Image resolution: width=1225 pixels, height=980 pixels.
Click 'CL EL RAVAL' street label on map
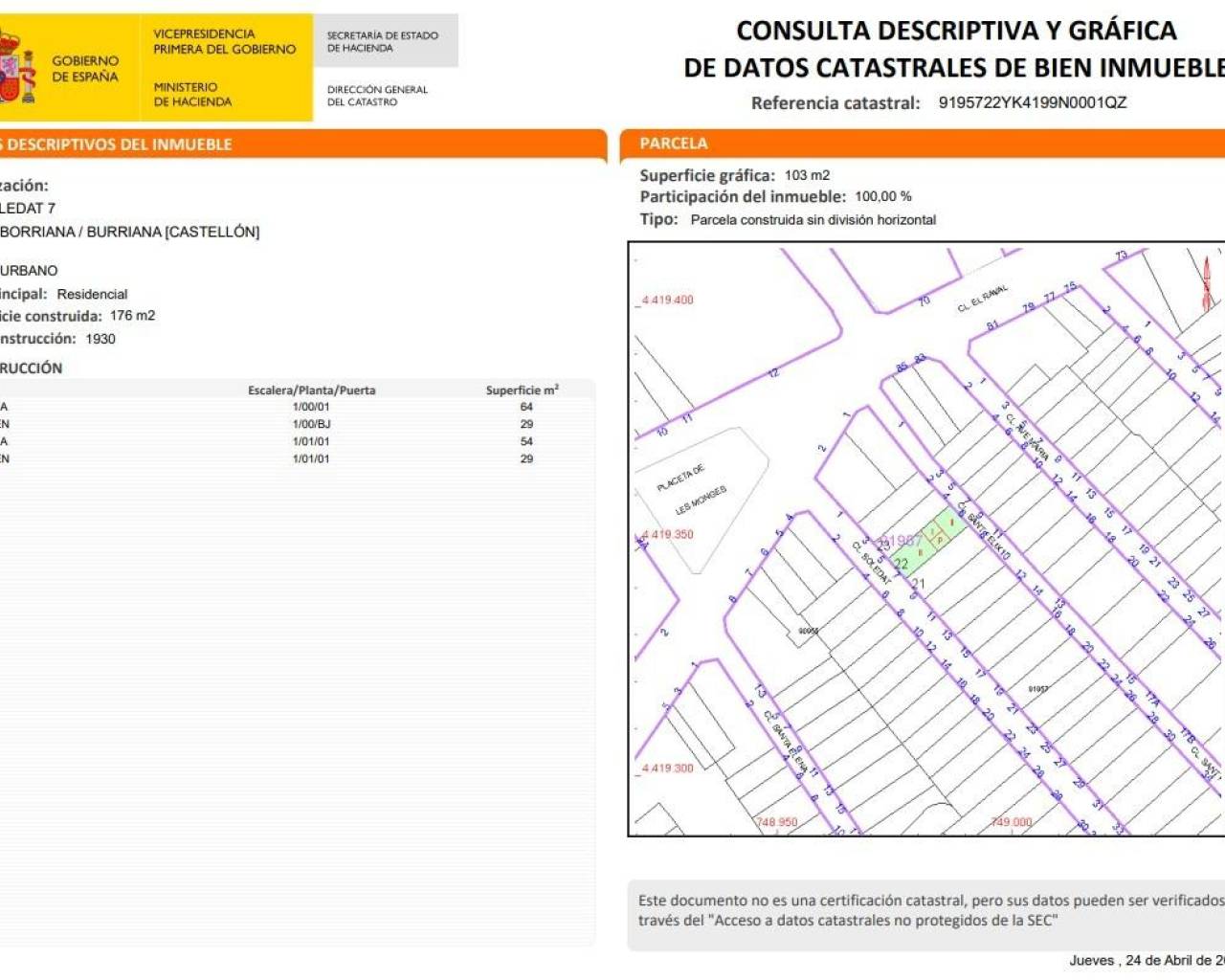(x=983, y=299)
